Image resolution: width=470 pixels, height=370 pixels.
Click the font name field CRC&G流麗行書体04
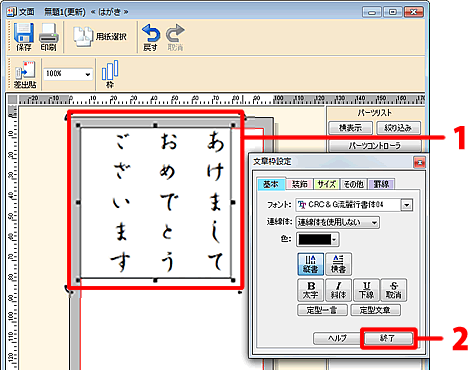348,205
